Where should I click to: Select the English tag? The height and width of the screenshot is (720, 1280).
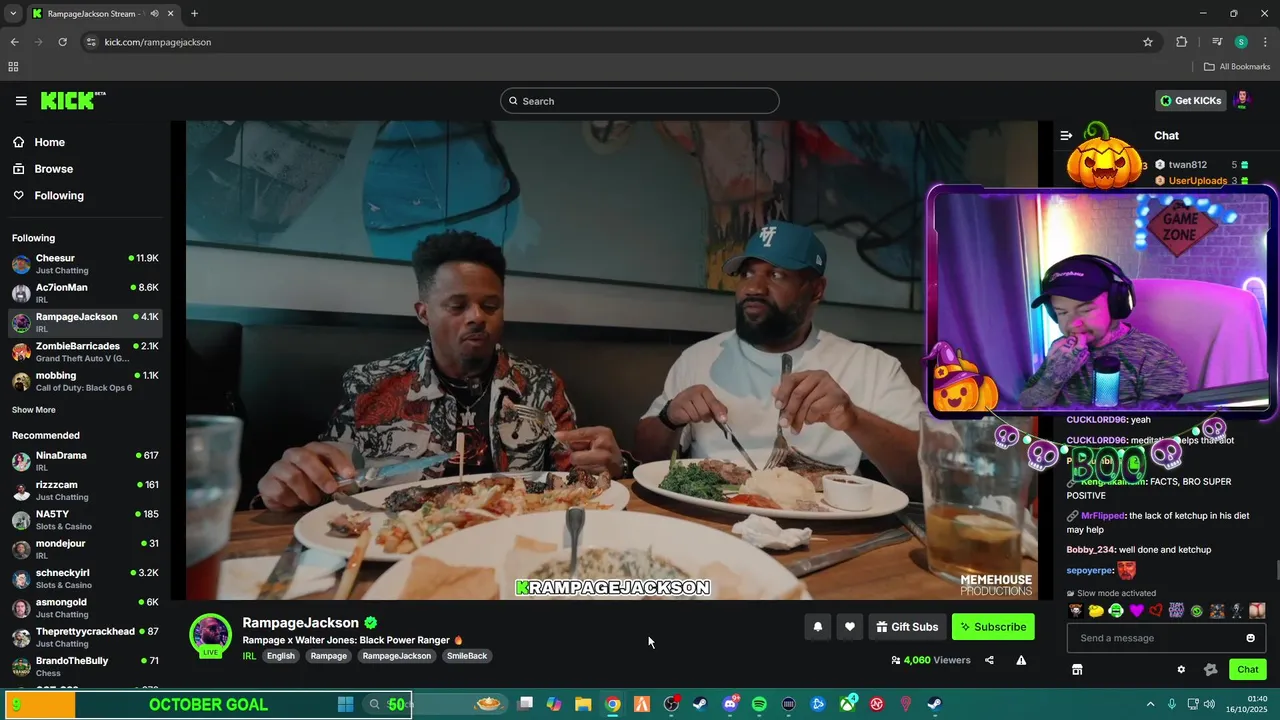pyautogui.click(x=281, y=656)
